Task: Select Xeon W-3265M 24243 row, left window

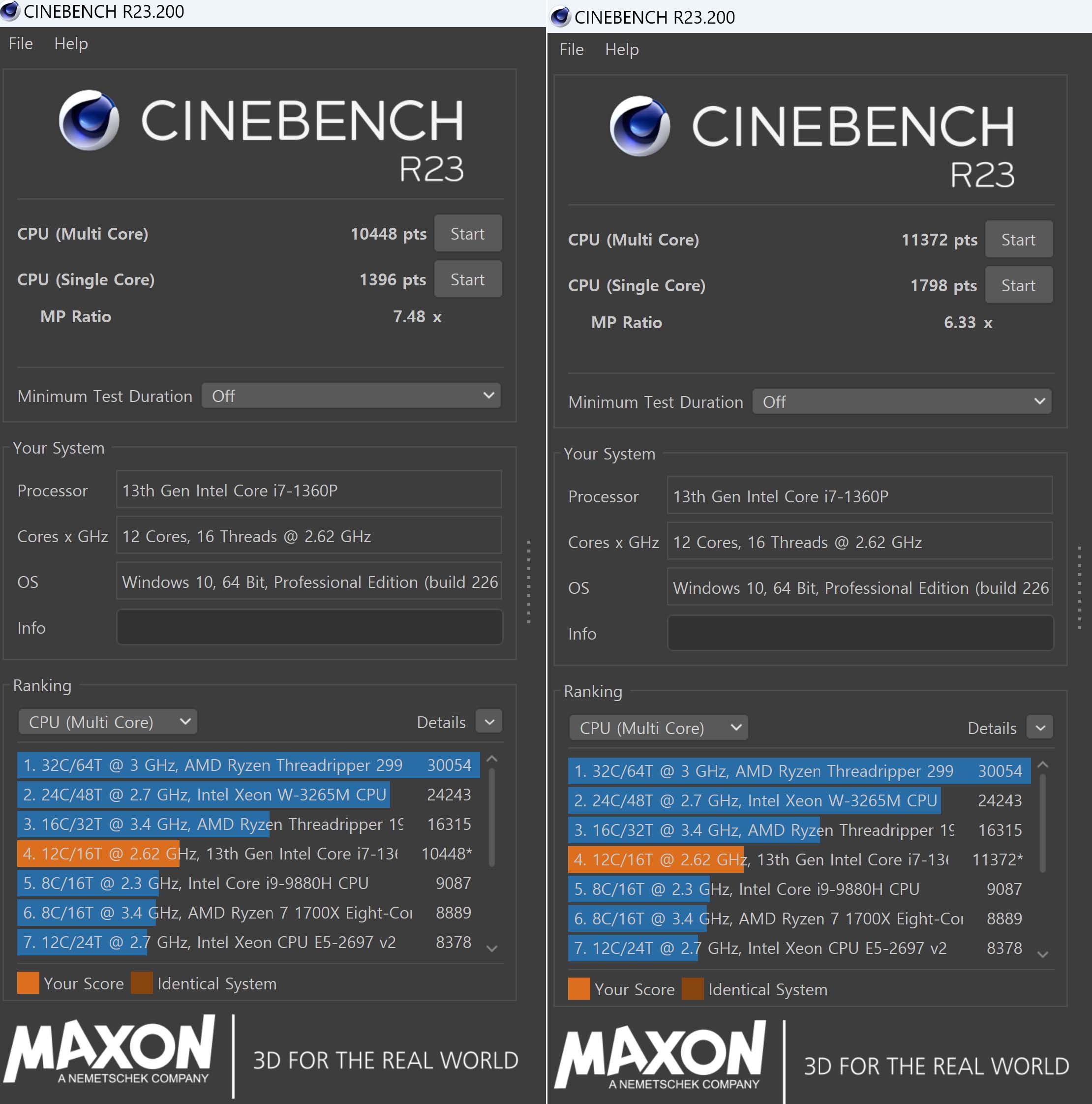Action: click(x=248, y=794)
